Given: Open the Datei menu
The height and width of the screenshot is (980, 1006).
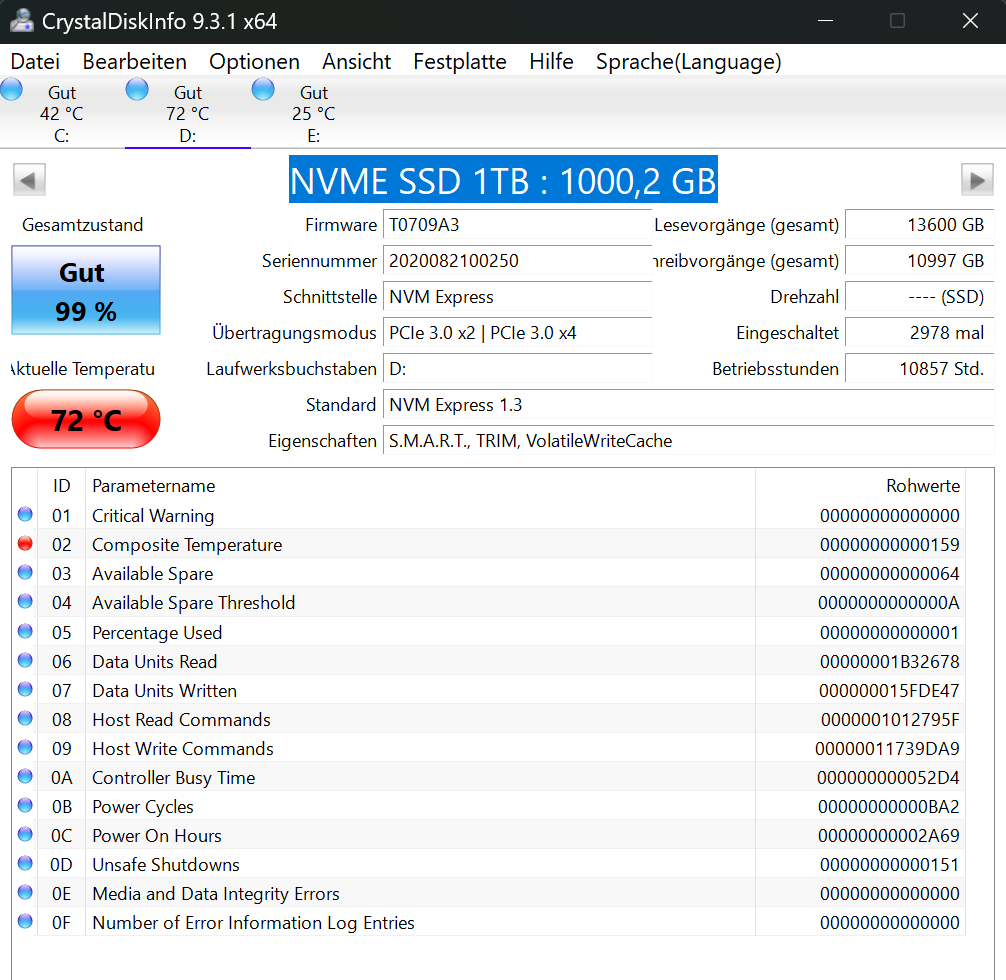Looking at the screenshot, I should 35,62.
